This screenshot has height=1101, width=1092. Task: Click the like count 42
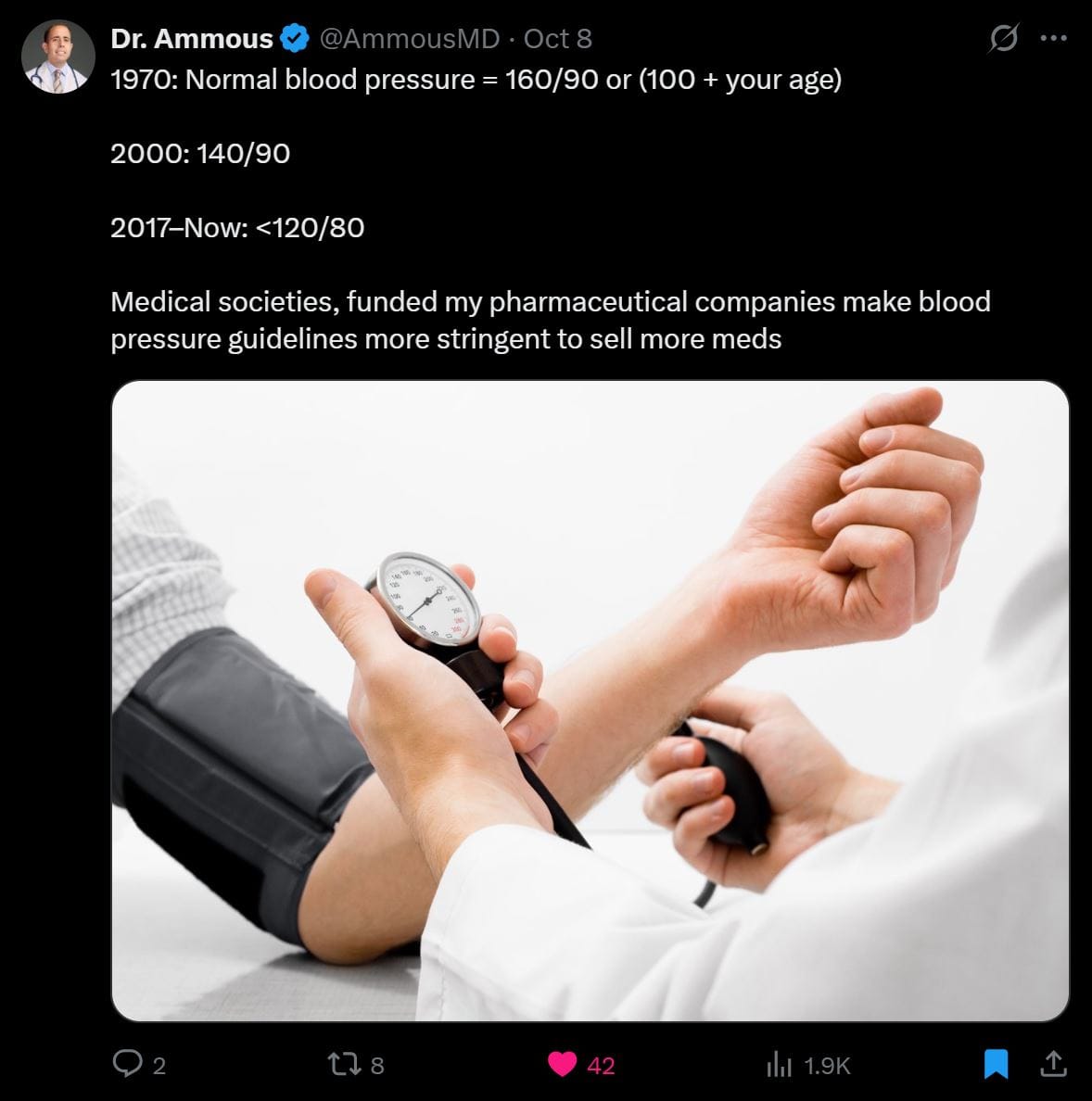(x=601, y=1066)
